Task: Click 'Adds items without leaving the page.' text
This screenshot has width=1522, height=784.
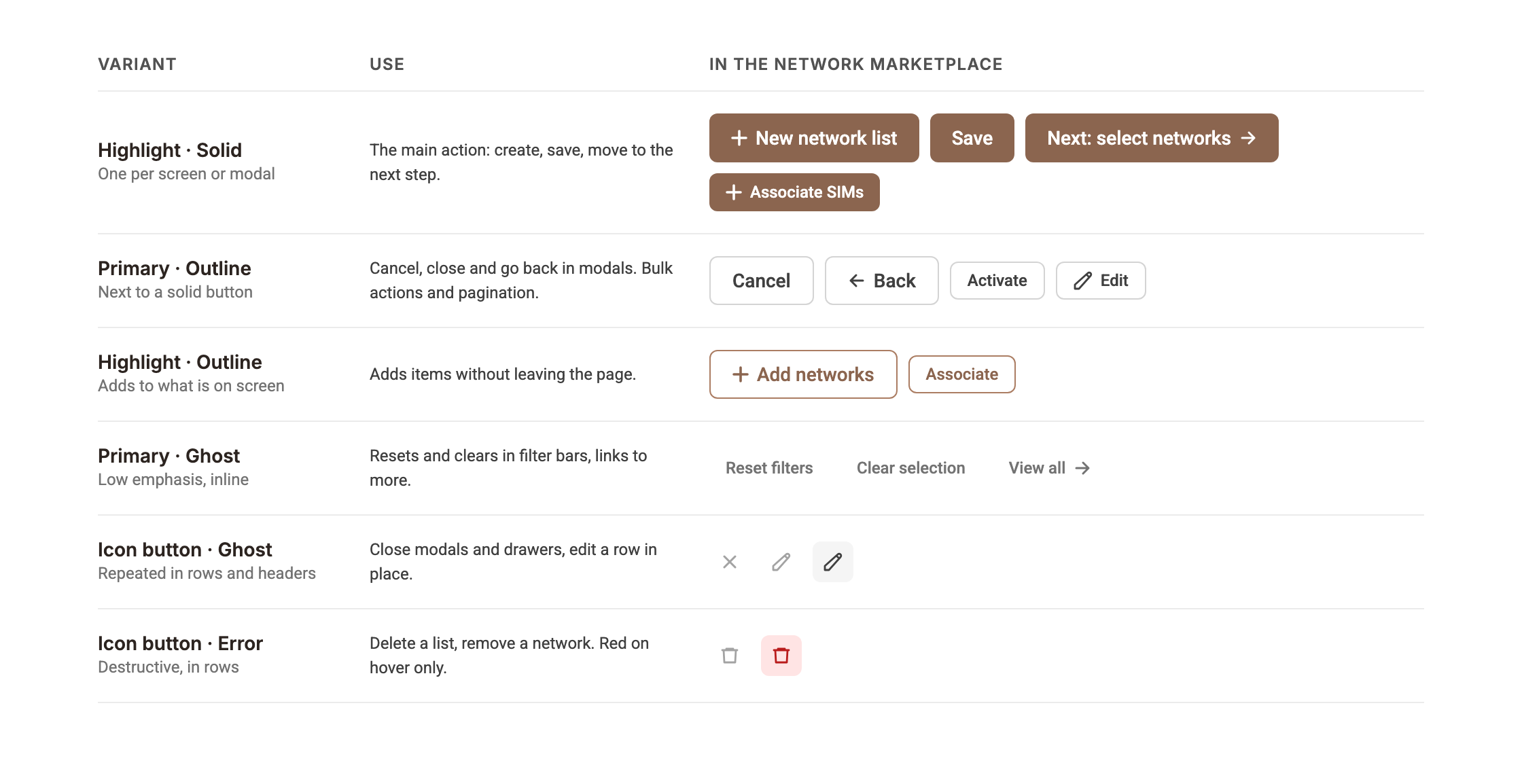Action: [503, 374]
